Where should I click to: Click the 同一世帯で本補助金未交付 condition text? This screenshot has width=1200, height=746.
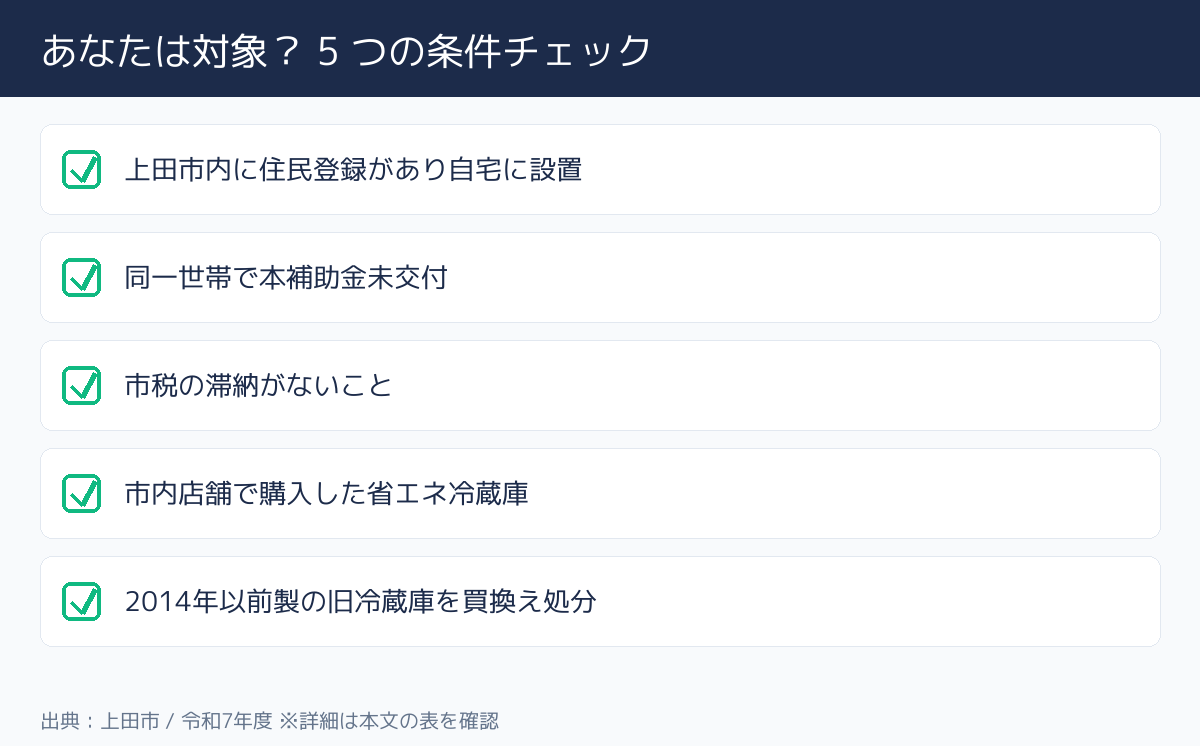pos(286,278)
